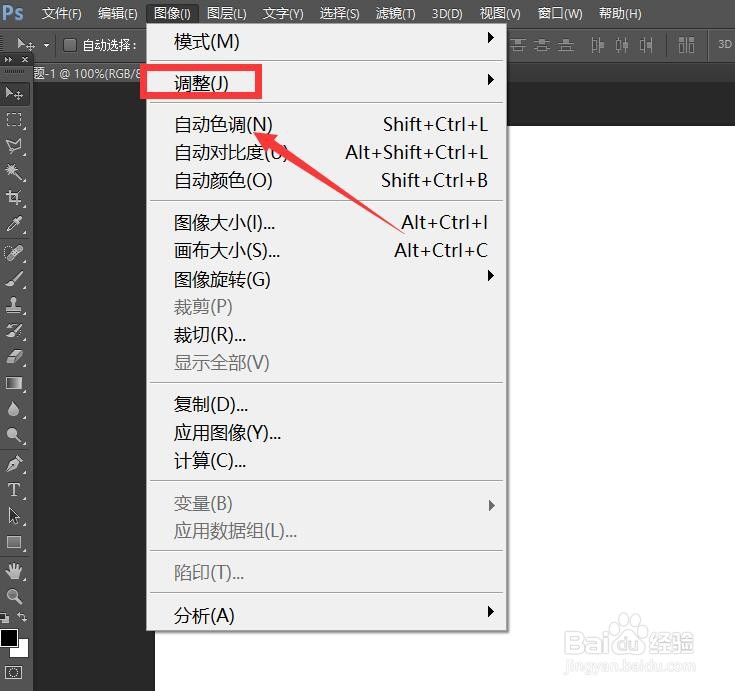Open 画布大小(S)... dialog
The image size is (735, 691).
[326, 250]
